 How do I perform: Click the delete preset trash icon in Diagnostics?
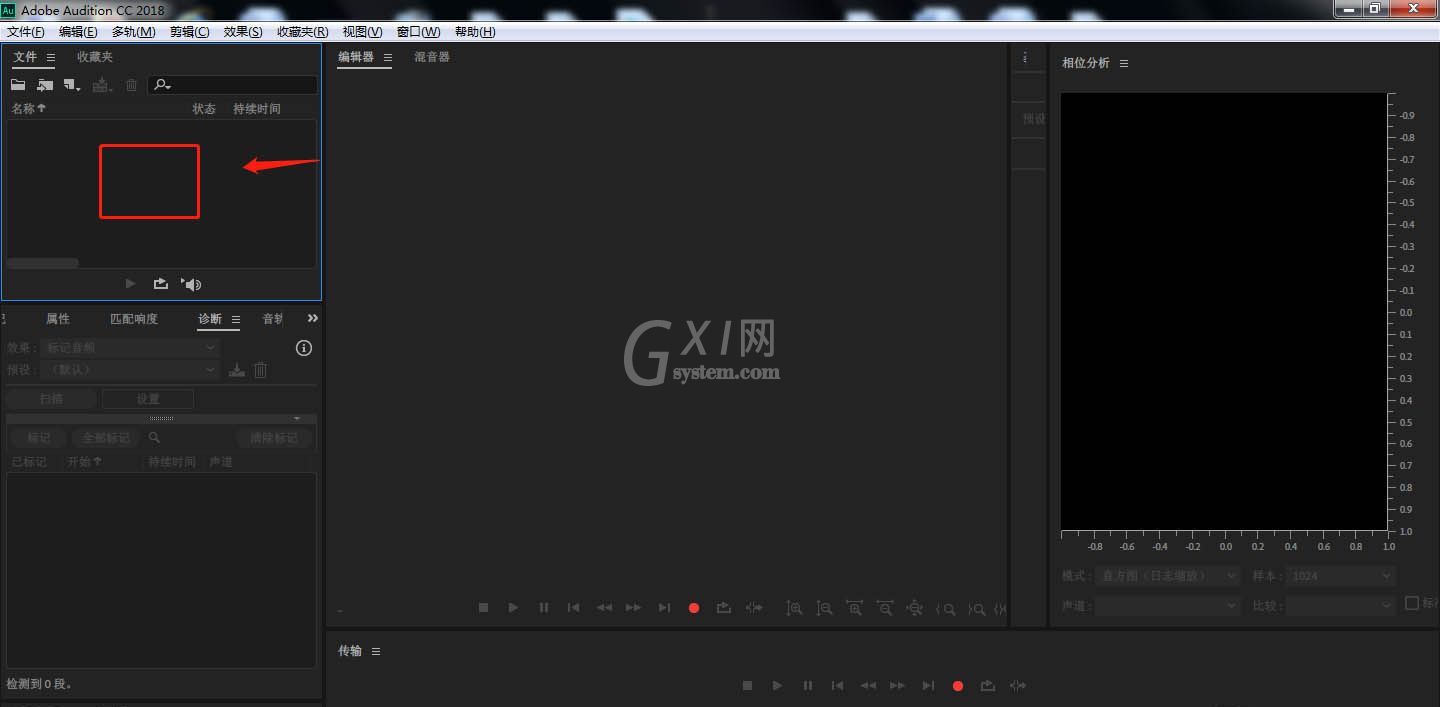[x=260, y=370]
